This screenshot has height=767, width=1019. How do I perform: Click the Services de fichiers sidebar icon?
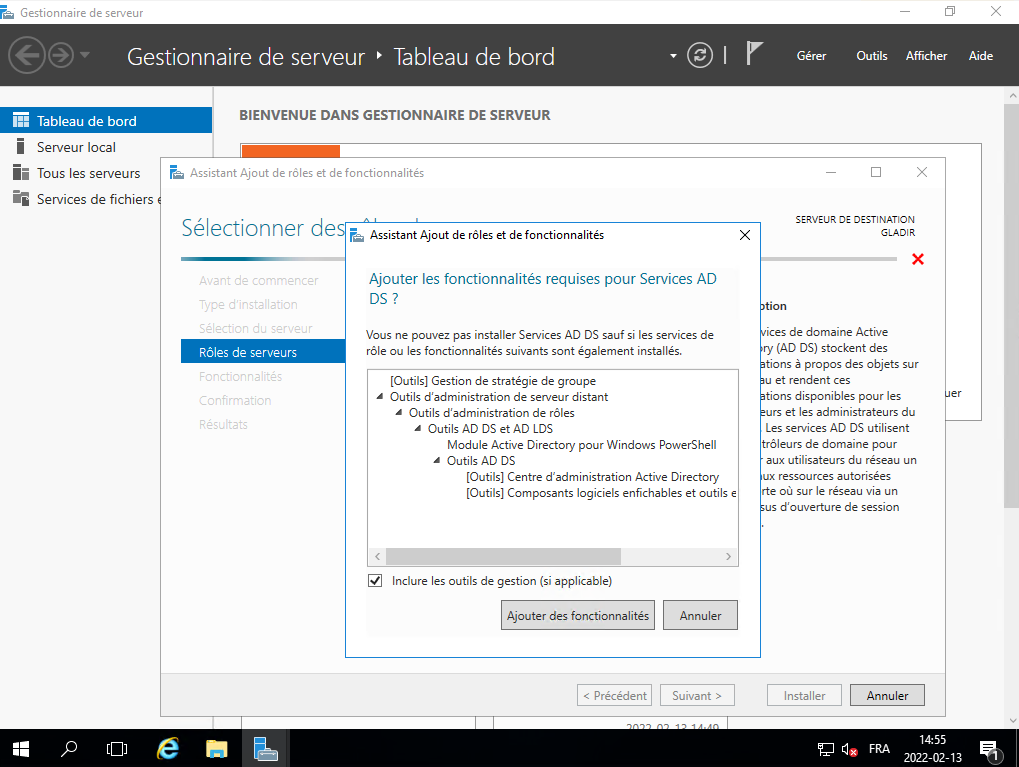(21, 198)
